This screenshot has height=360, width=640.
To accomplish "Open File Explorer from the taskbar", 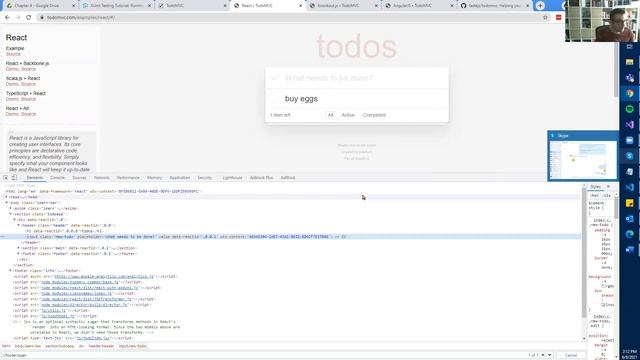I will (629, 62).
